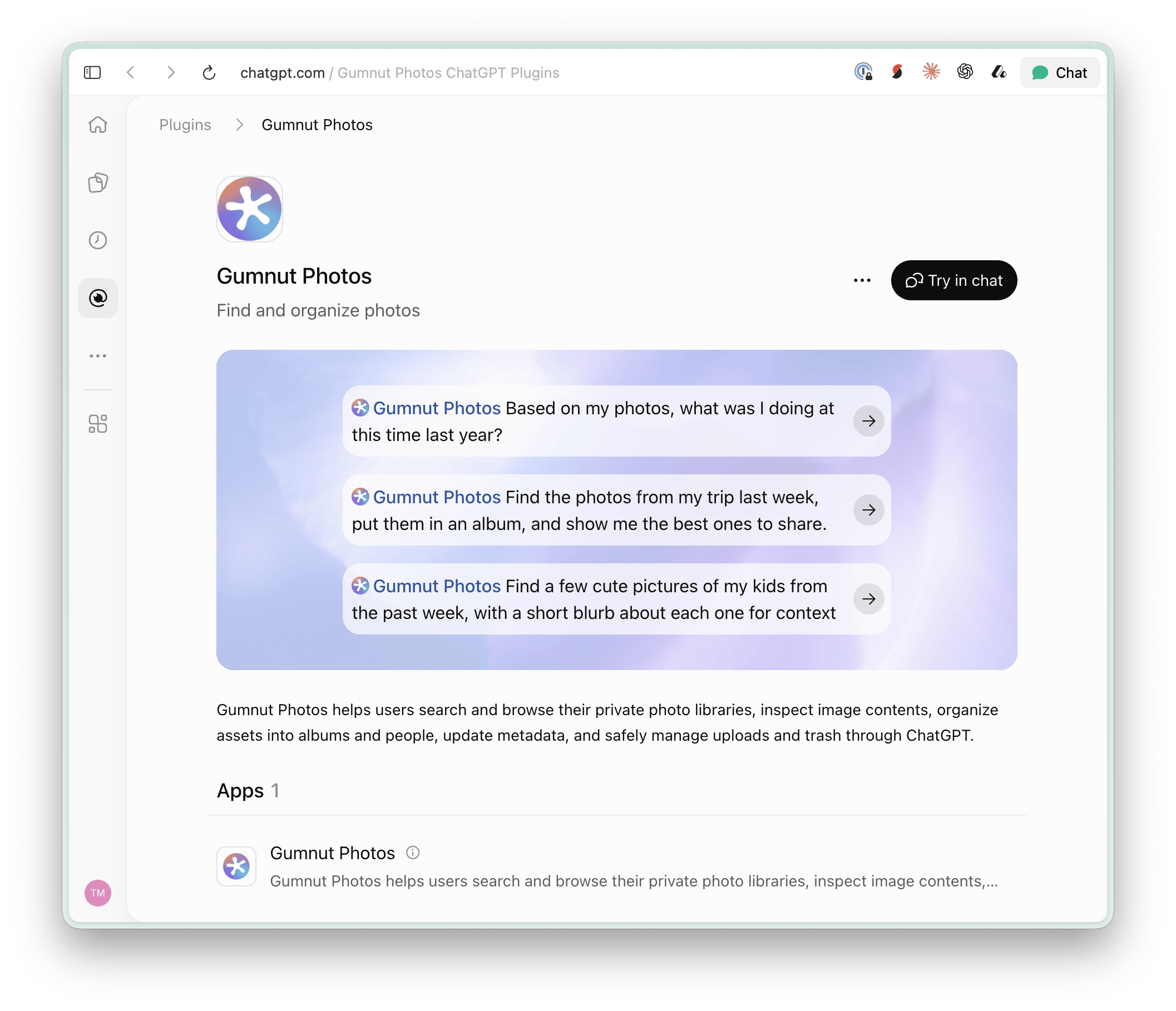1176x1011 pixels.
Task: Select the 'short blurb about each one' prompt card
Action: pyautogui.click(x=616, y=599)
